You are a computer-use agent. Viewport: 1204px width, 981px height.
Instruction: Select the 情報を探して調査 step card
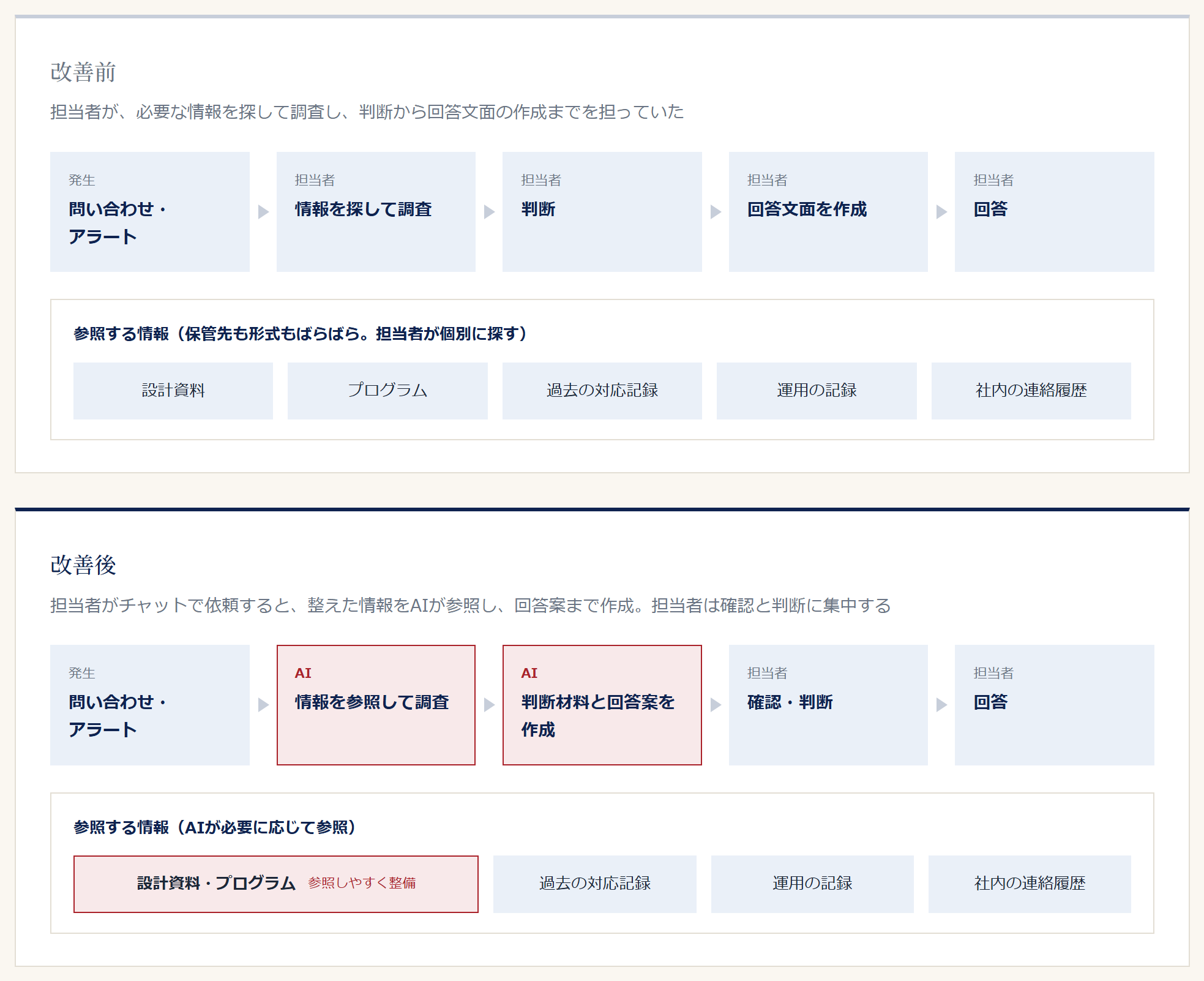tap(376, 212)
